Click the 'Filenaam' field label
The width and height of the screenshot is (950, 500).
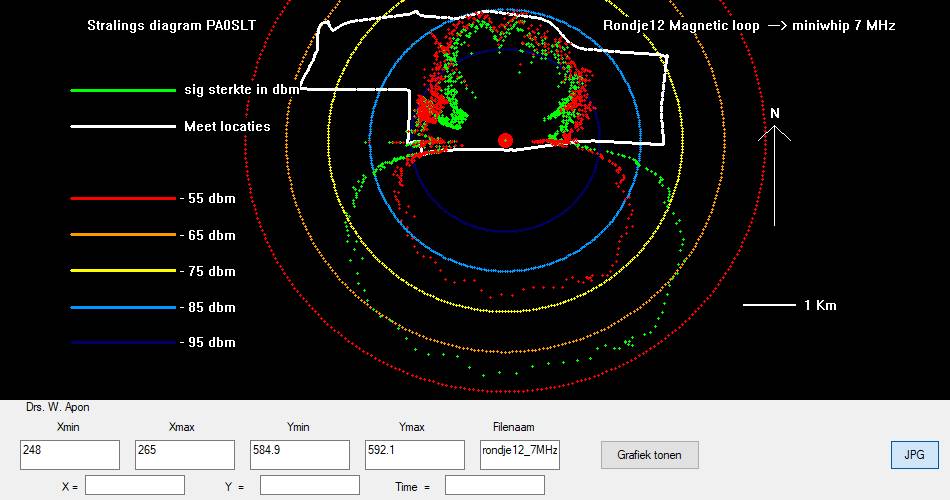coord(514,427)
